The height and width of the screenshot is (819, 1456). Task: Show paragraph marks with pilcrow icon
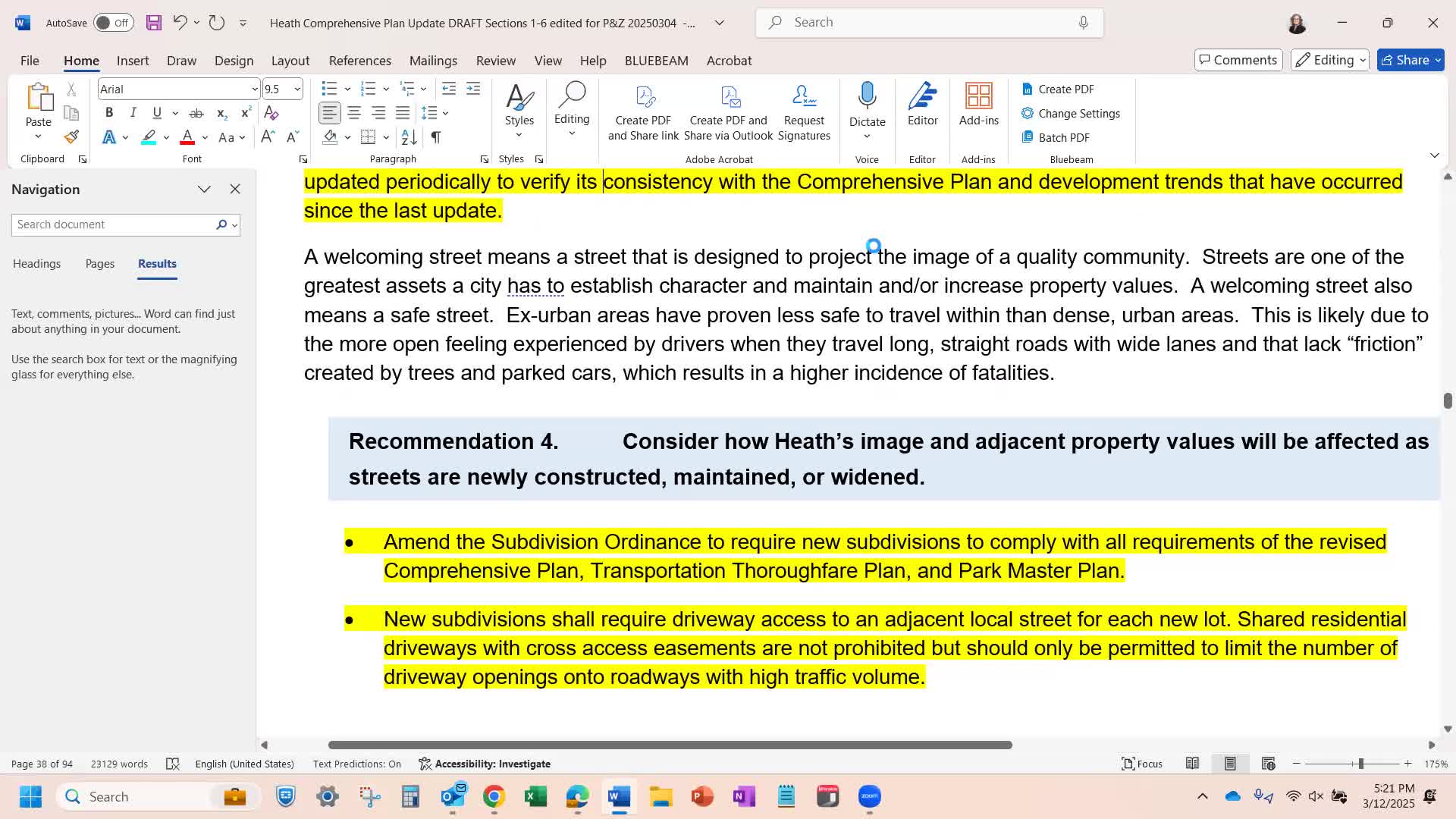click(x=436, y=137)
